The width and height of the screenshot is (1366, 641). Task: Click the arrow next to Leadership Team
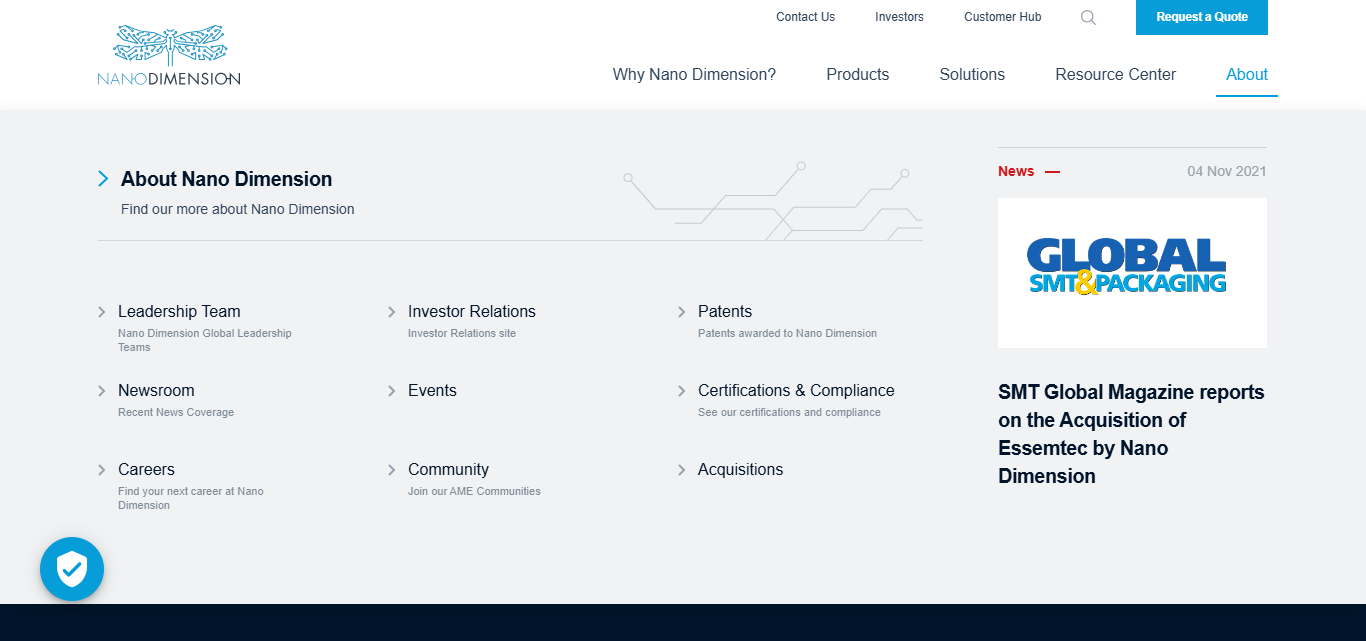[x=102, y=312]
